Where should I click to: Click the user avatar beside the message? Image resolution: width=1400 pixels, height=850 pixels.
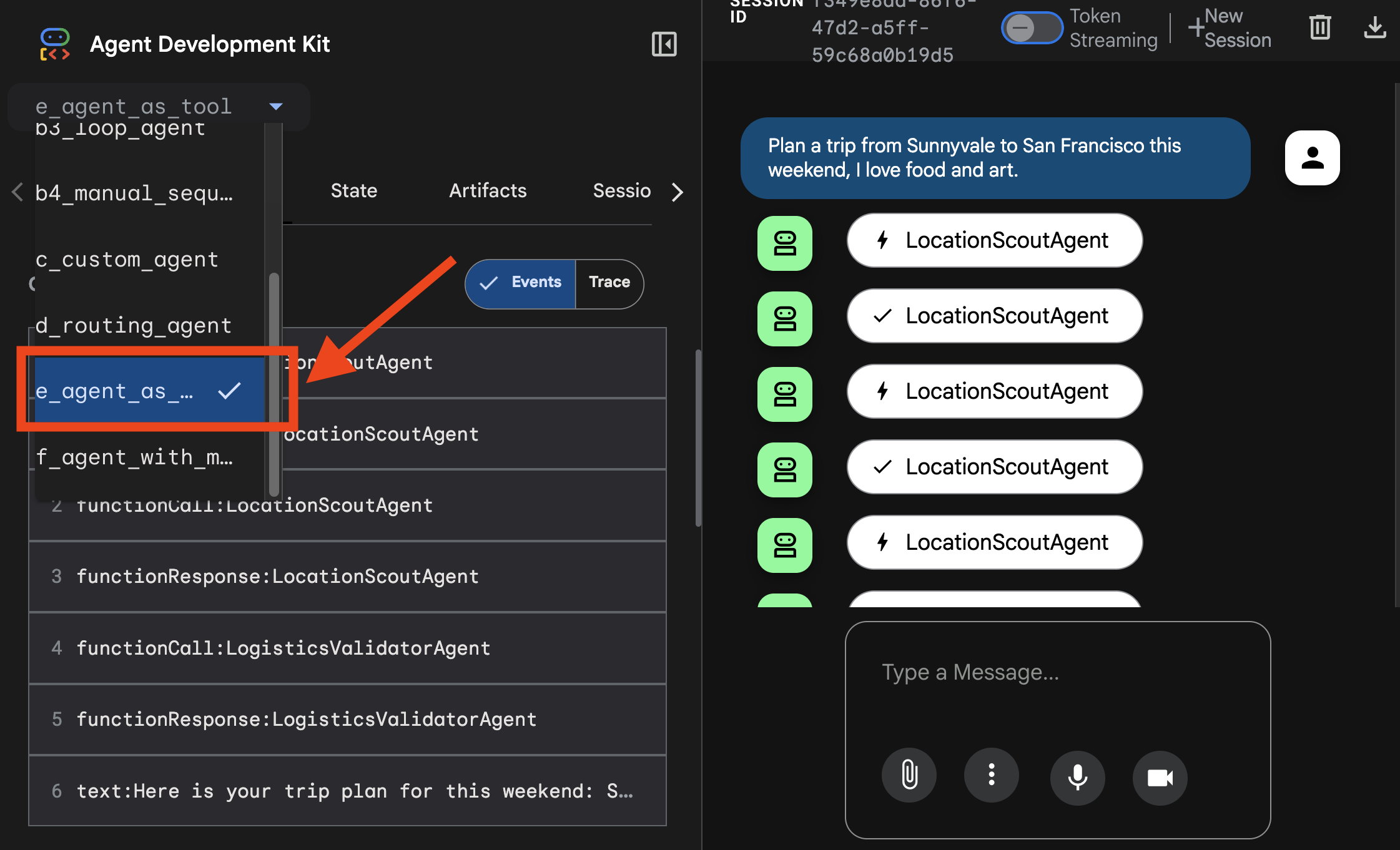click(1312, 158)
